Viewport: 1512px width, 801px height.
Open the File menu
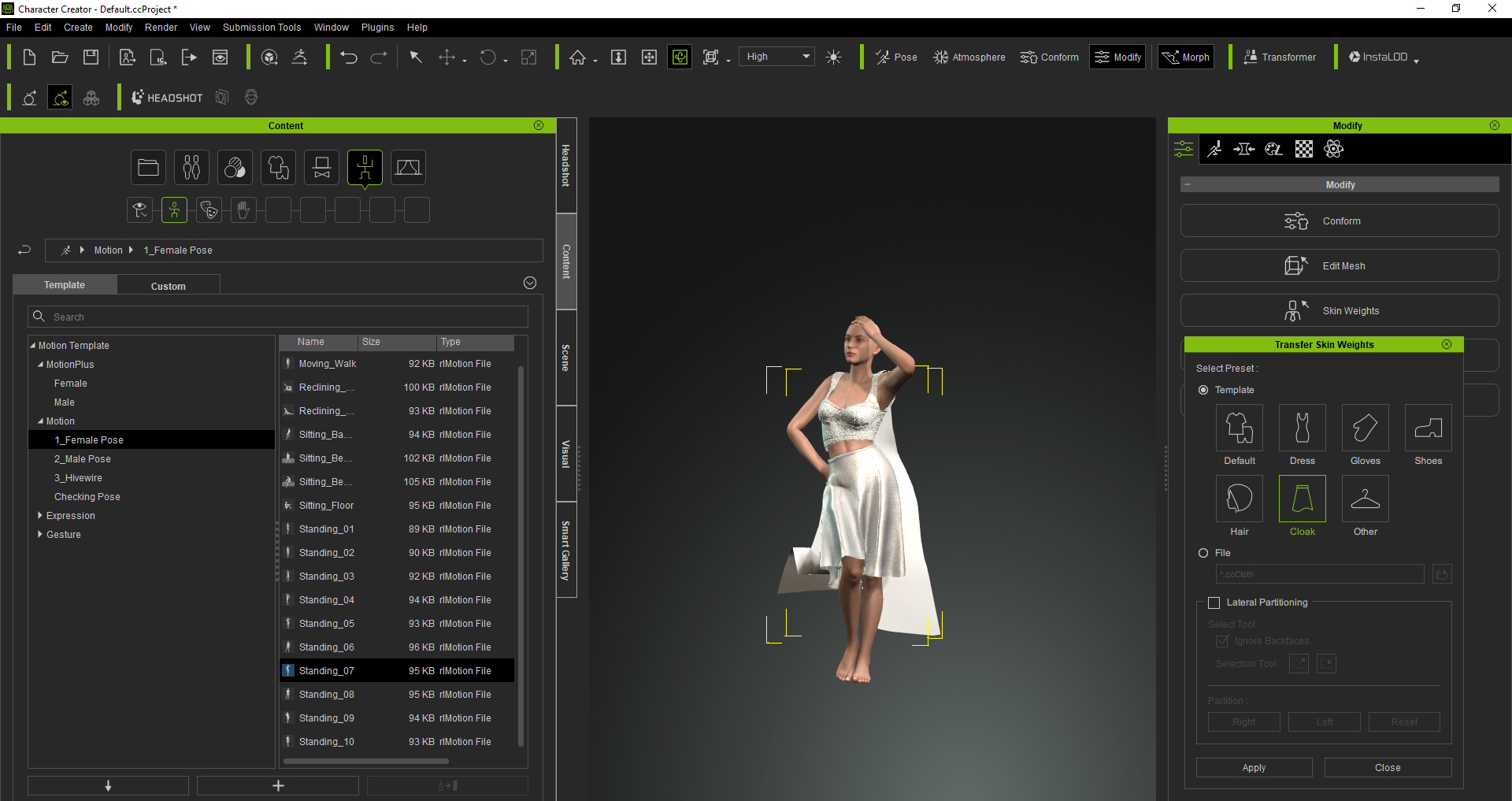pyautogui.click(x=14, y=27)
